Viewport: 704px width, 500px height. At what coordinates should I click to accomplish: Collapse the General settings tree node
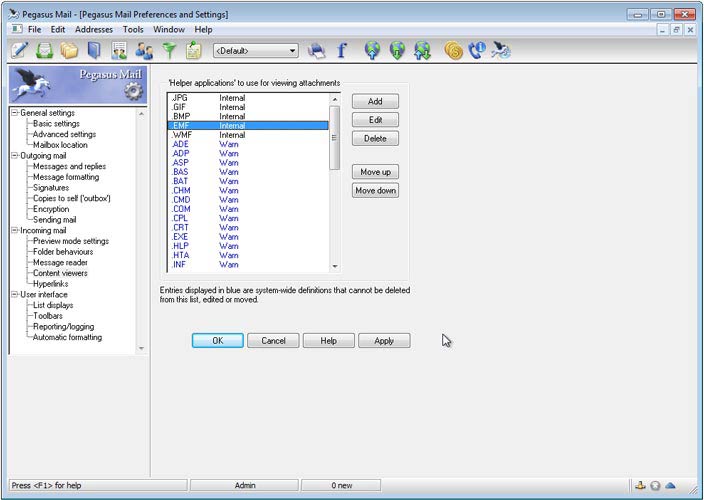(14, 113)
